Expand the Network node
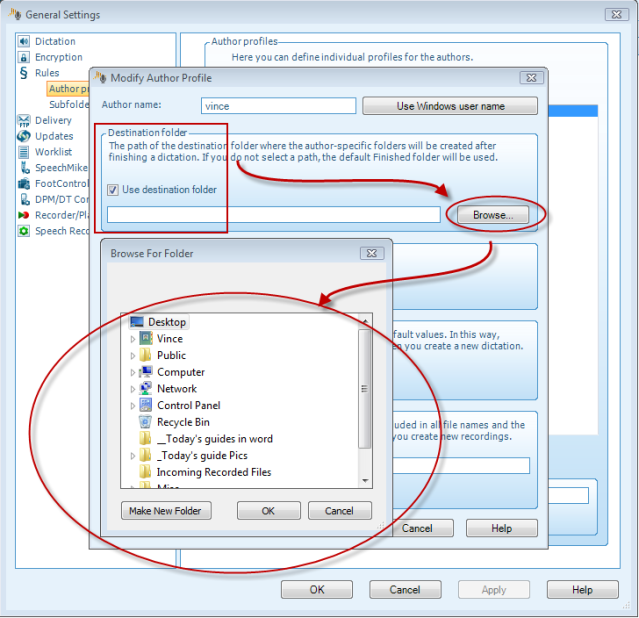This screenshot has height=618, width=639. pyautogui.click(x=132, y=389)
